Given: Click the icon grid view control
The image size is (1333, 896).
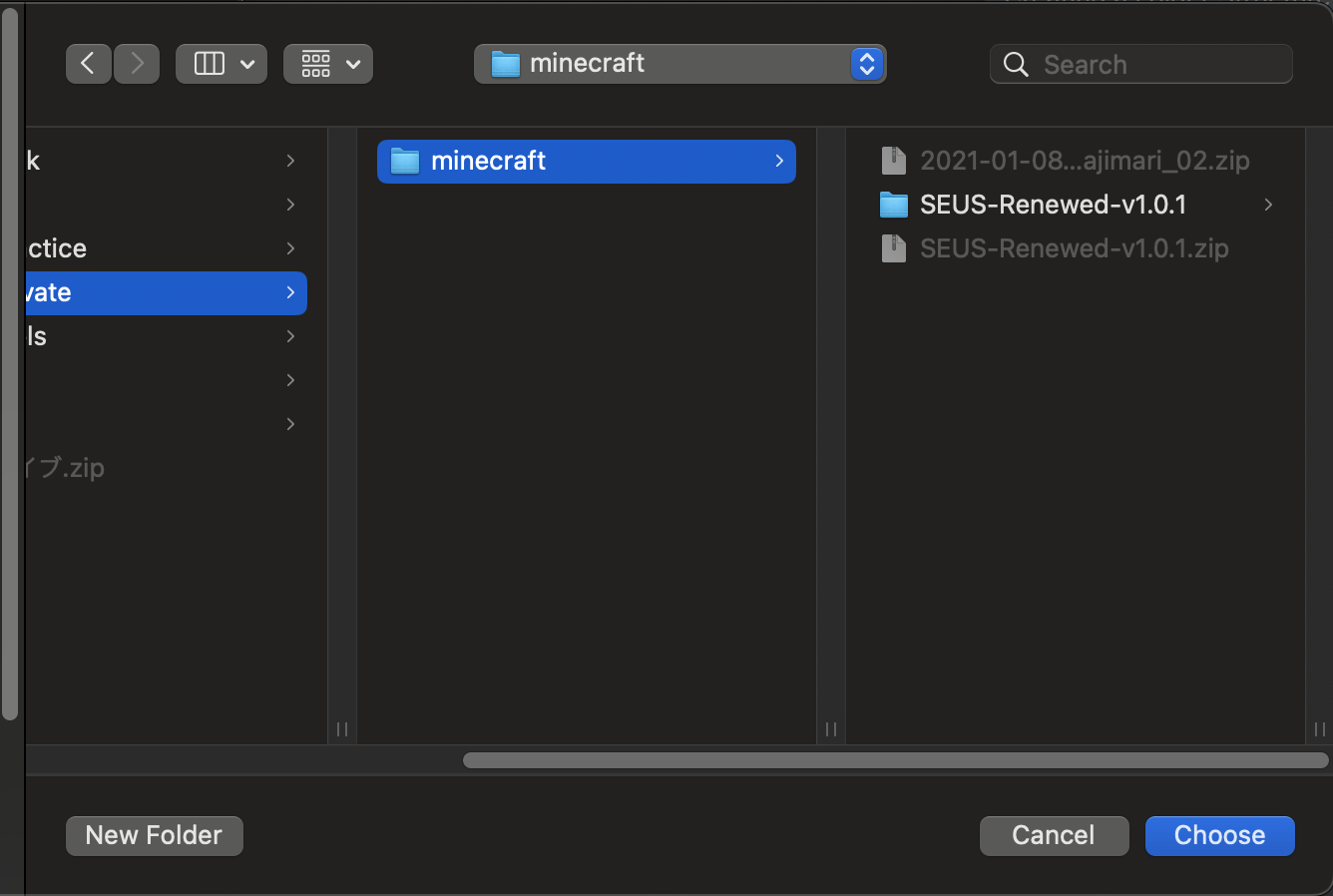Looking at the screenshot, I should coord(328,63).
